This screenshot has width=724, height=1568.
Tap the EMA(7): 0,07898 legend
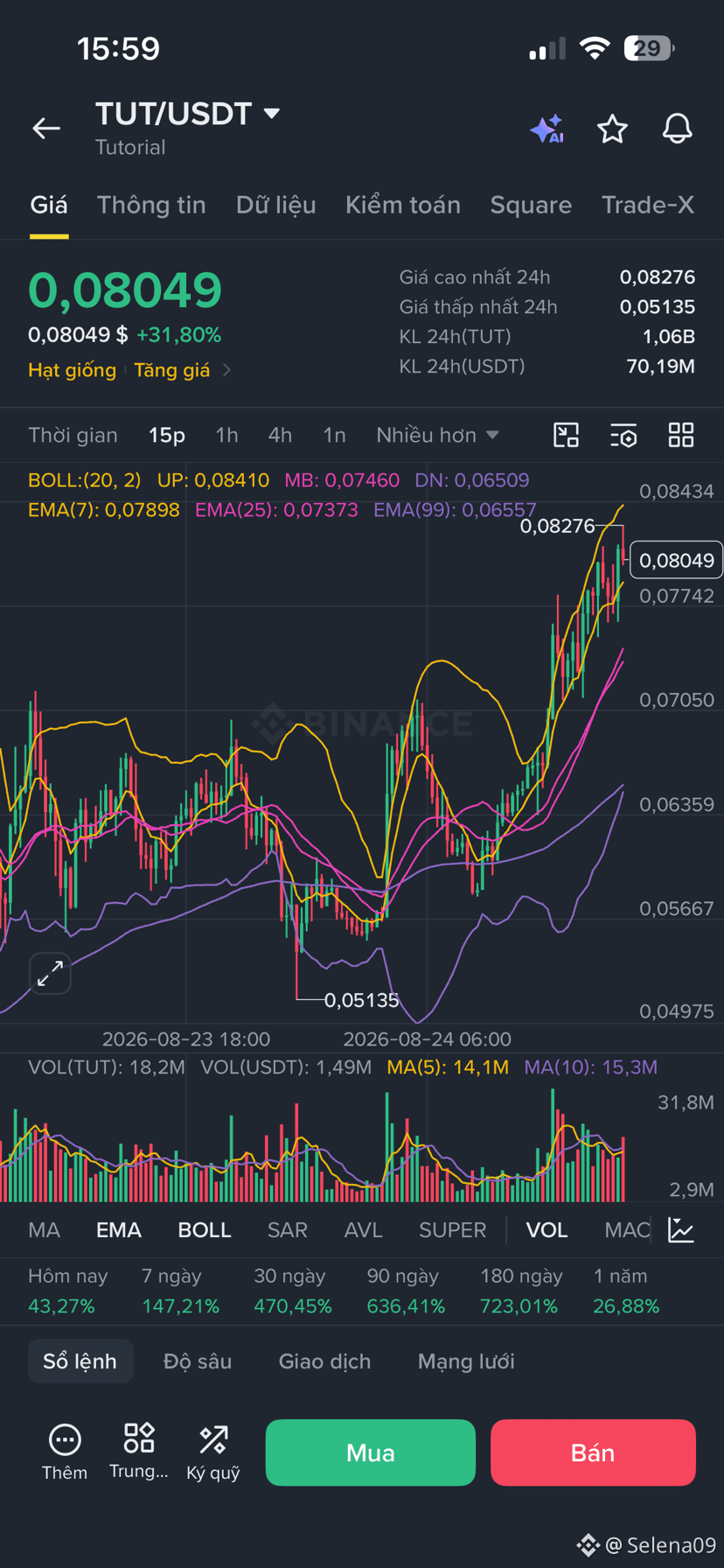coord(104,510)
